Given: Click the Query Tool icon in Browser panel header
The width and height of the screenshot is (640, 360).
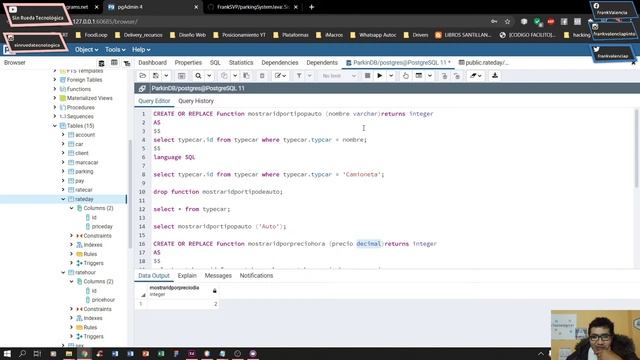Looking at the screenshot, I should pos(102,63).
